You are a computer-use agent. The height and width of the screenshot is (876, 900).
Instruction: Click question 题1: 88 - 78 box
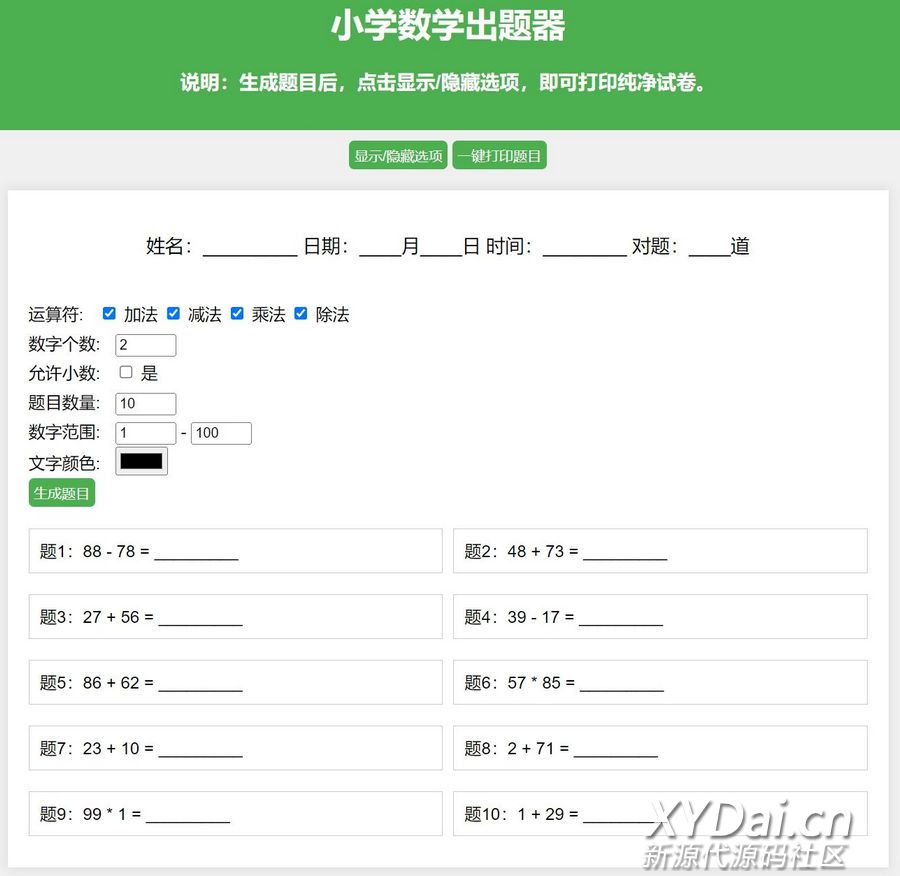point(235,551)
